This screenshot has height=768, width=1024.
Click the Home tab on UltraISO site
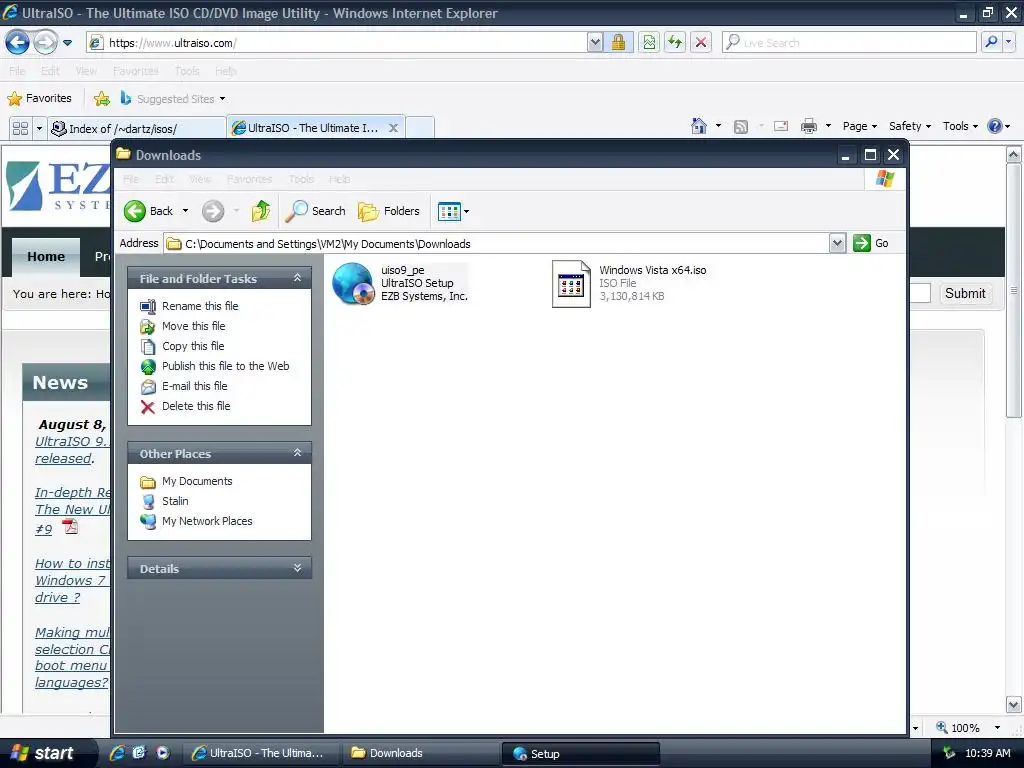[x=46, y=257]
